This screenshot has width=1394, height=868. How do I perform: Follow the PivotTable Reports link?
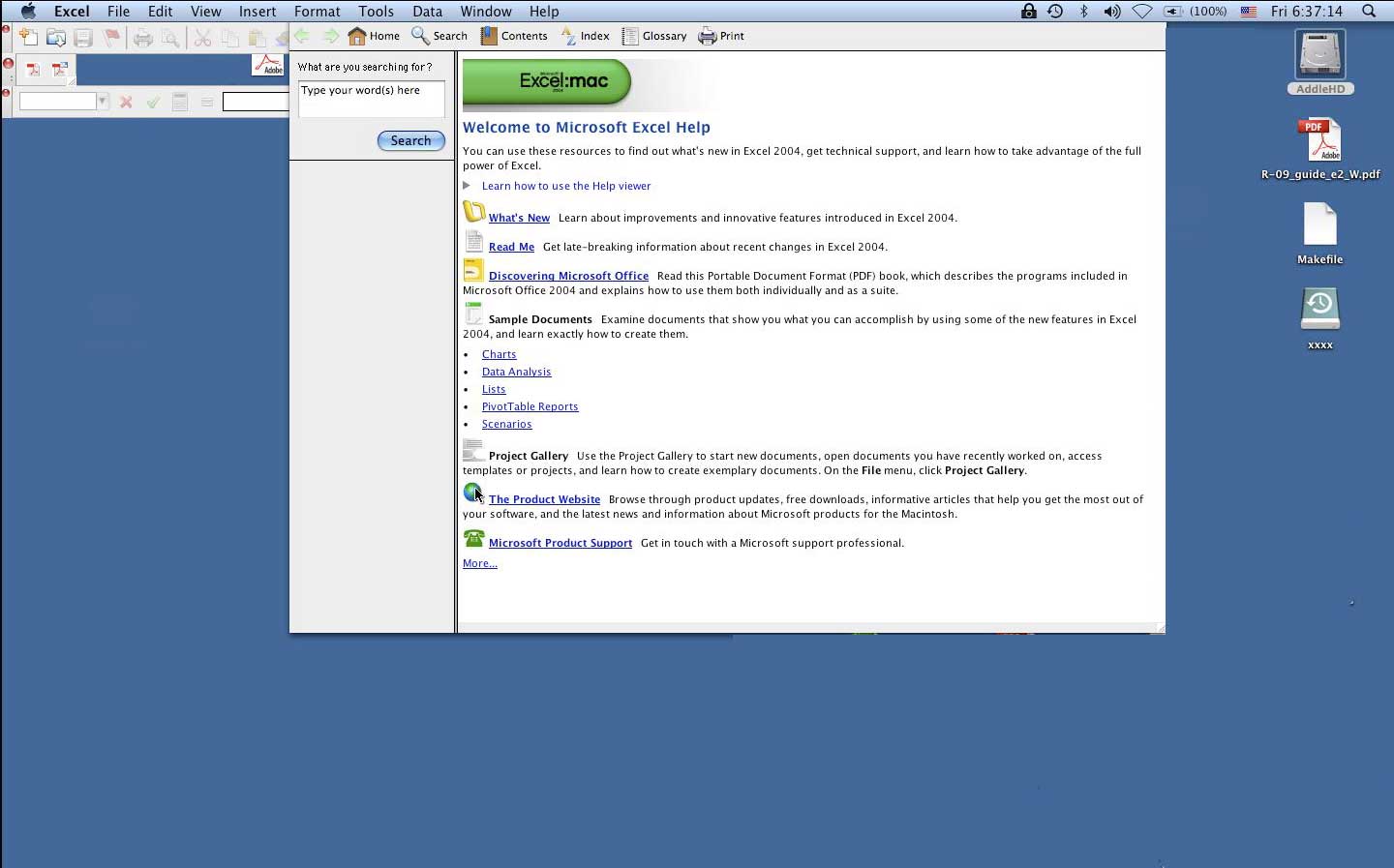point(530,406)
